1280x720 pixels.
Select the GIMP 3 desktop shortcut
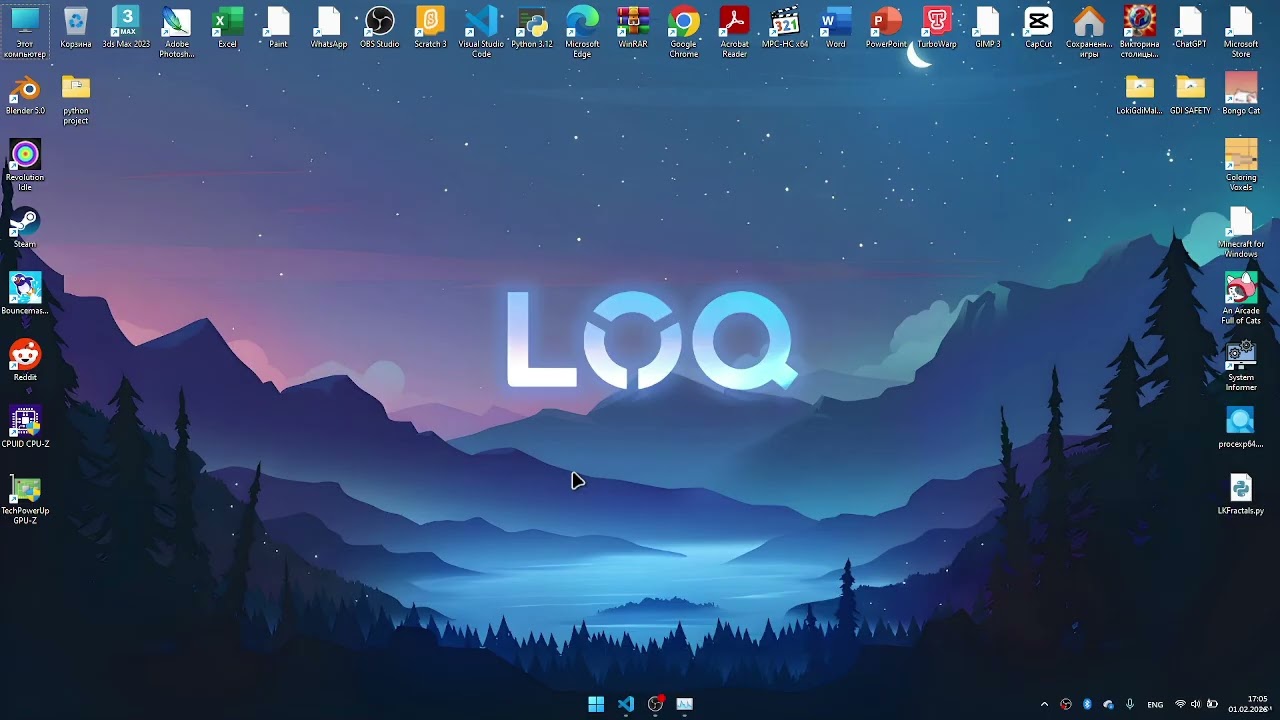click(x=988, y=28)
